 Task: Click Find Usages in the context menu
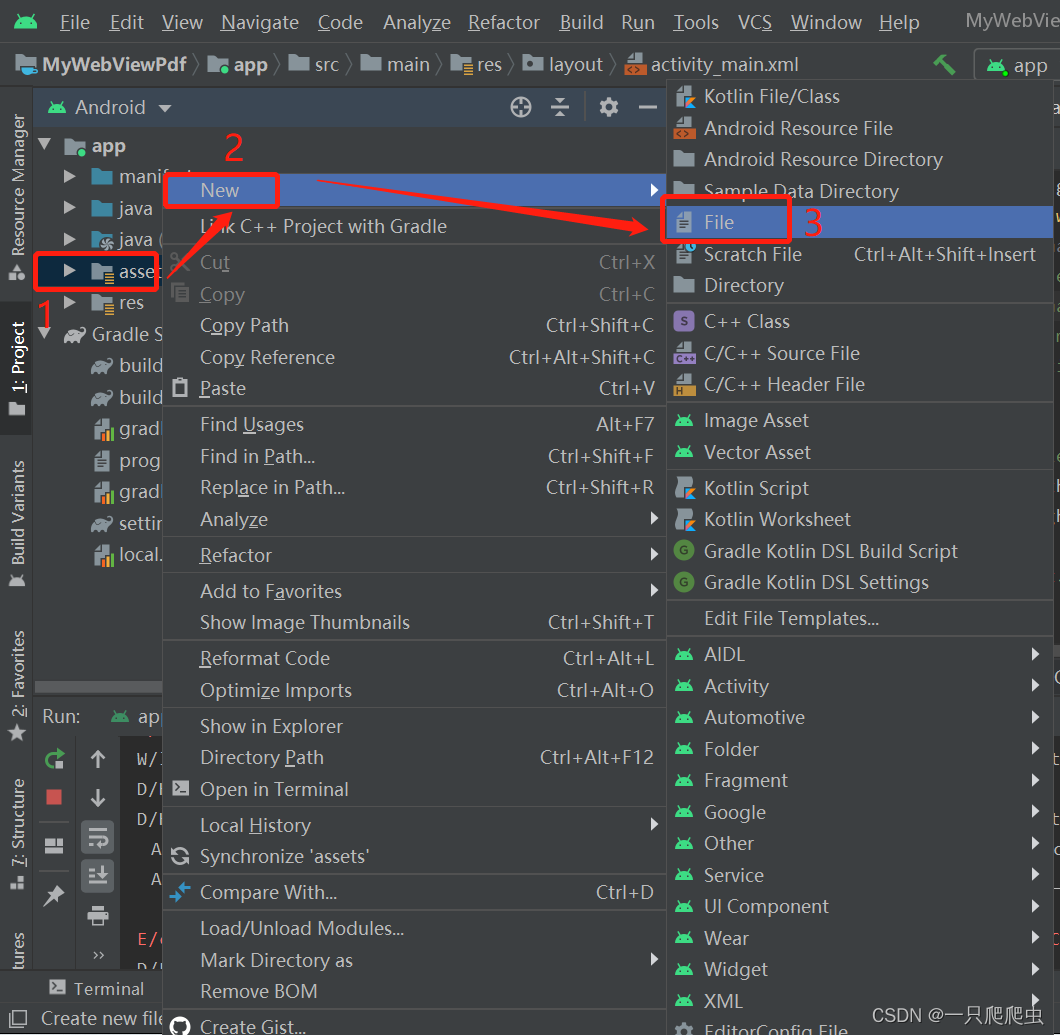(414, 425)
